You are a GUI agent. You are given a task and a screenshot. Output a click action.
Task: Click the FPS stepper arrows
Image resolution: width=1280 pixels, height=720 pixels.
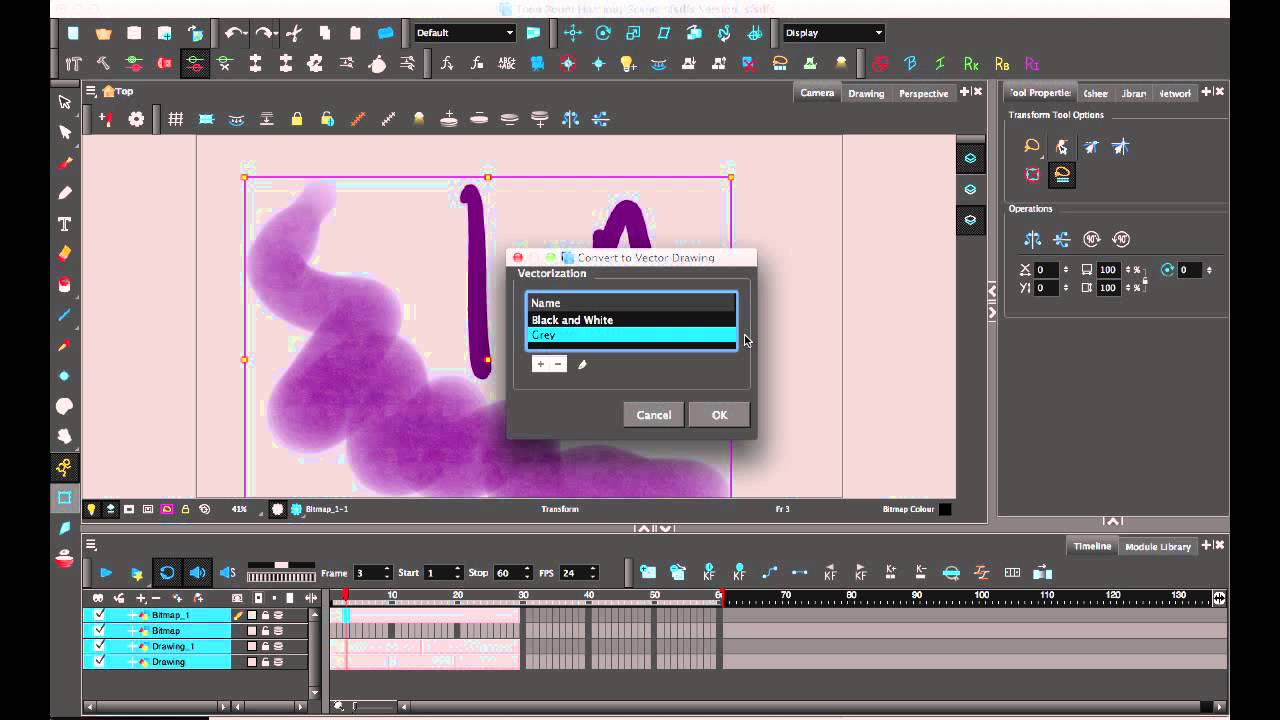[593, 573]
